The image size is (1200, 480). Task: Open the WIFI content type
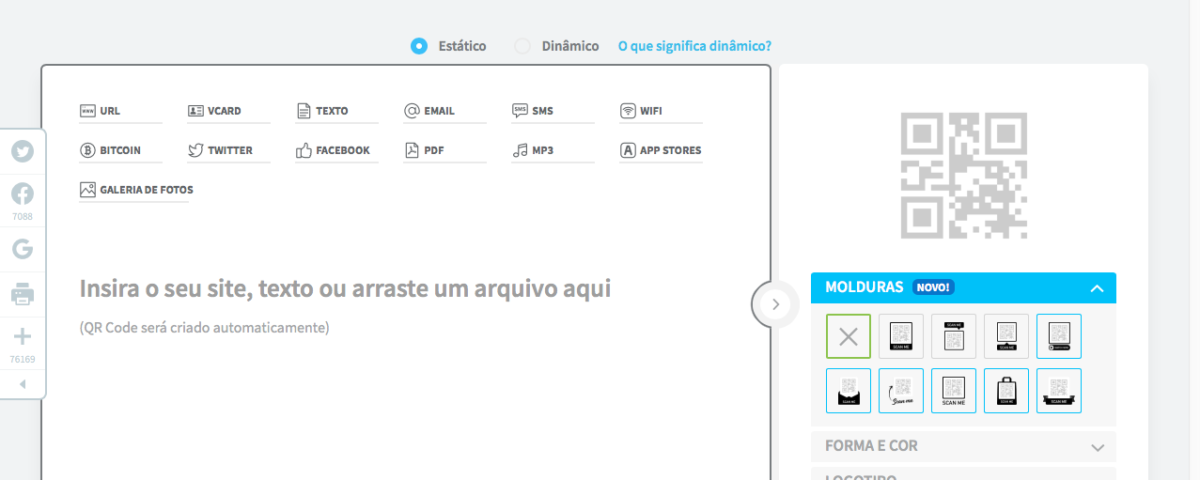click(660, 111)
